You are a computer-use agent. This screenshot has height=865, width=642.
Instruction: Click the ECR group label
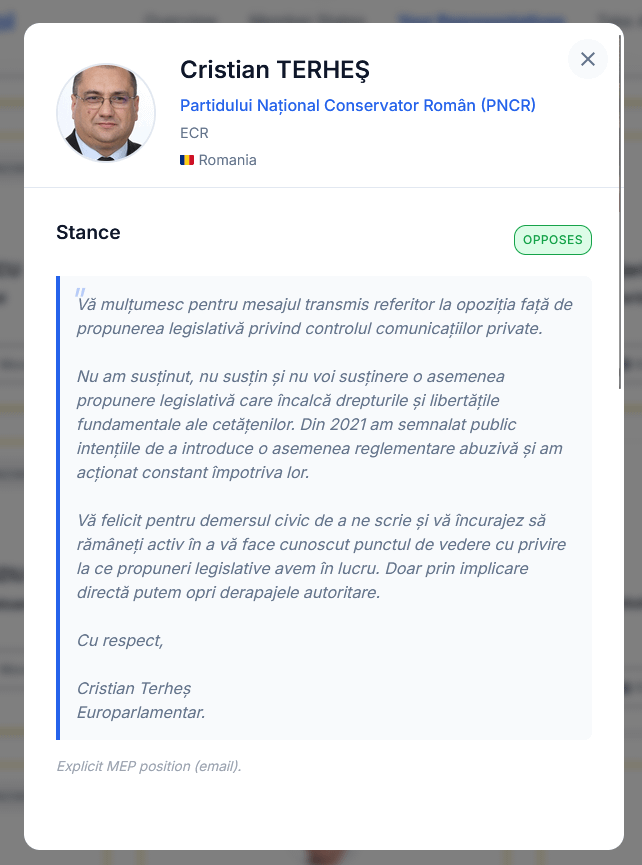click(194, 133)
